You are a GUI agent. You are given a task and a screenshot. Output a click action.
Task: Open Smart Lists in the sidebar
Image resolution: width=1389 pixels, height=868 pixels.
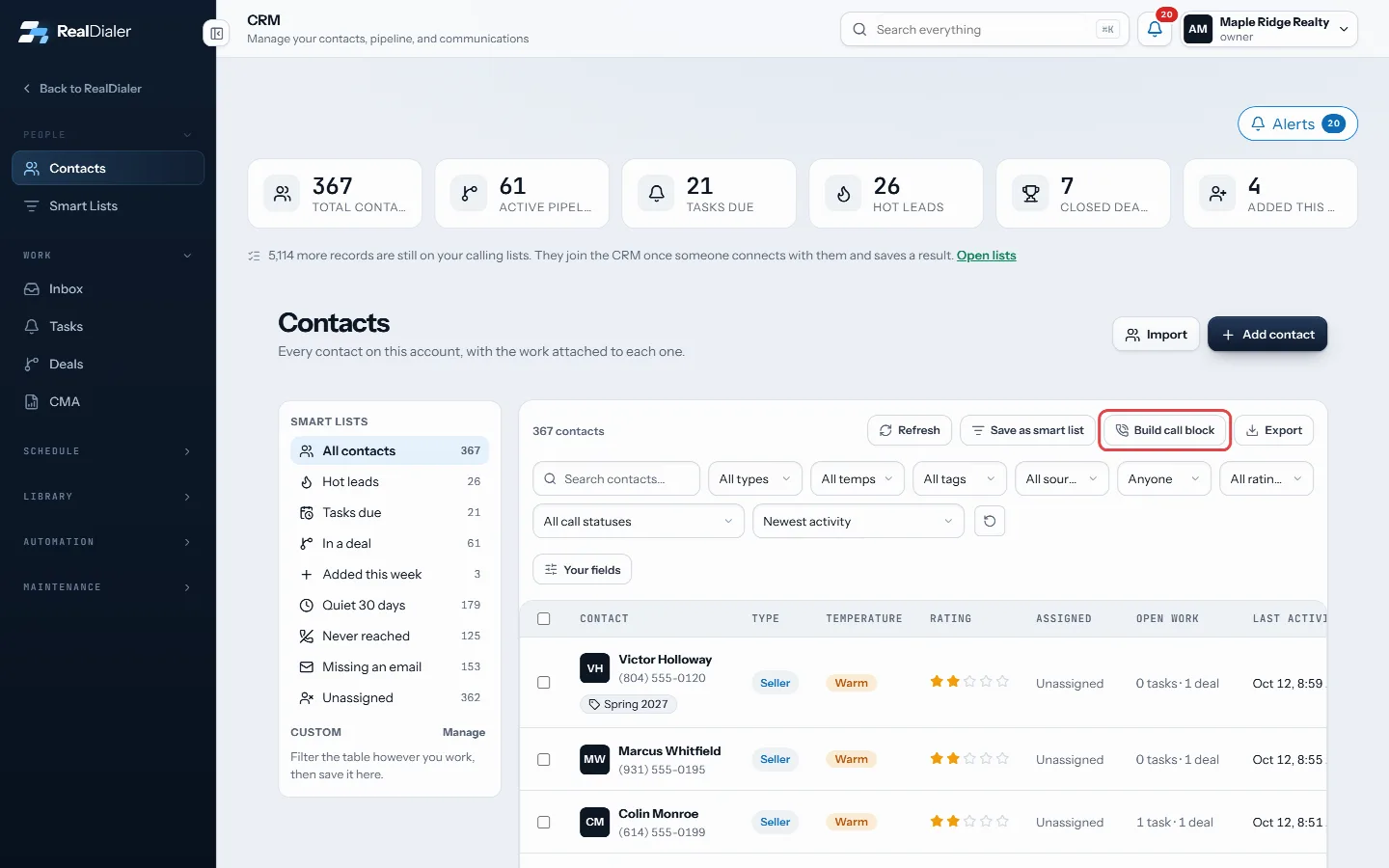(x=108, y=205)
